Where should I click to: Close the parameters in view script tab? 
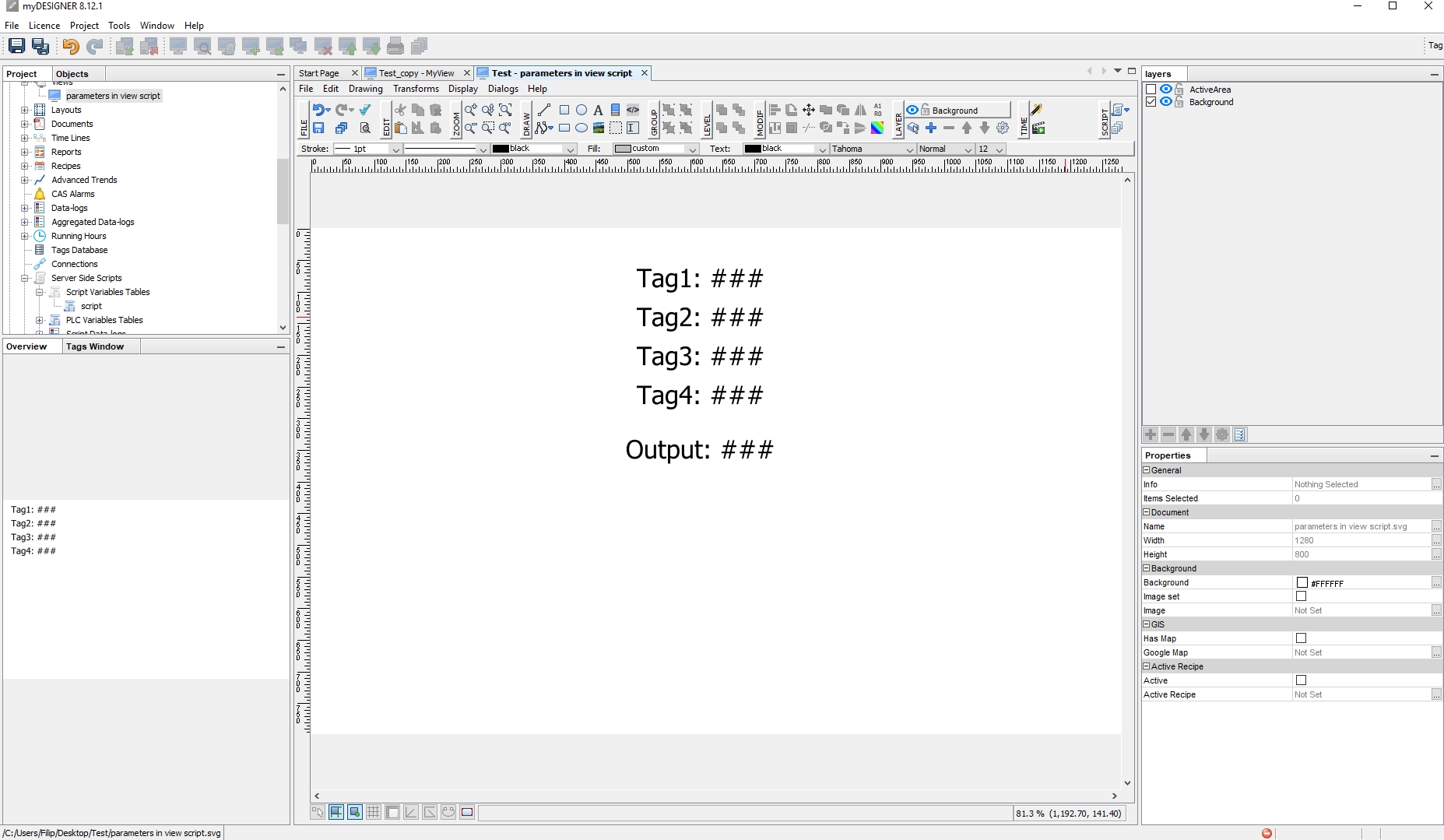645,73
